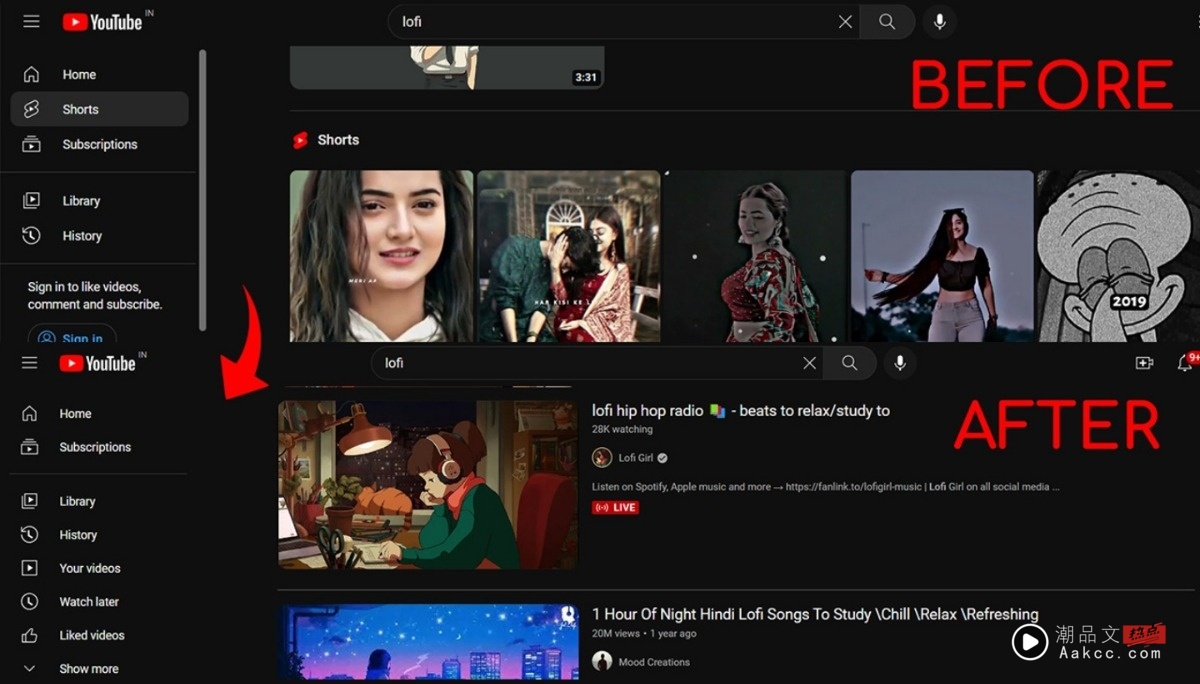The height and width of the screenshot is (684, 1200).
Task: Select Subscriptions in the AFTER view sidebar
Action: [94, 447]
